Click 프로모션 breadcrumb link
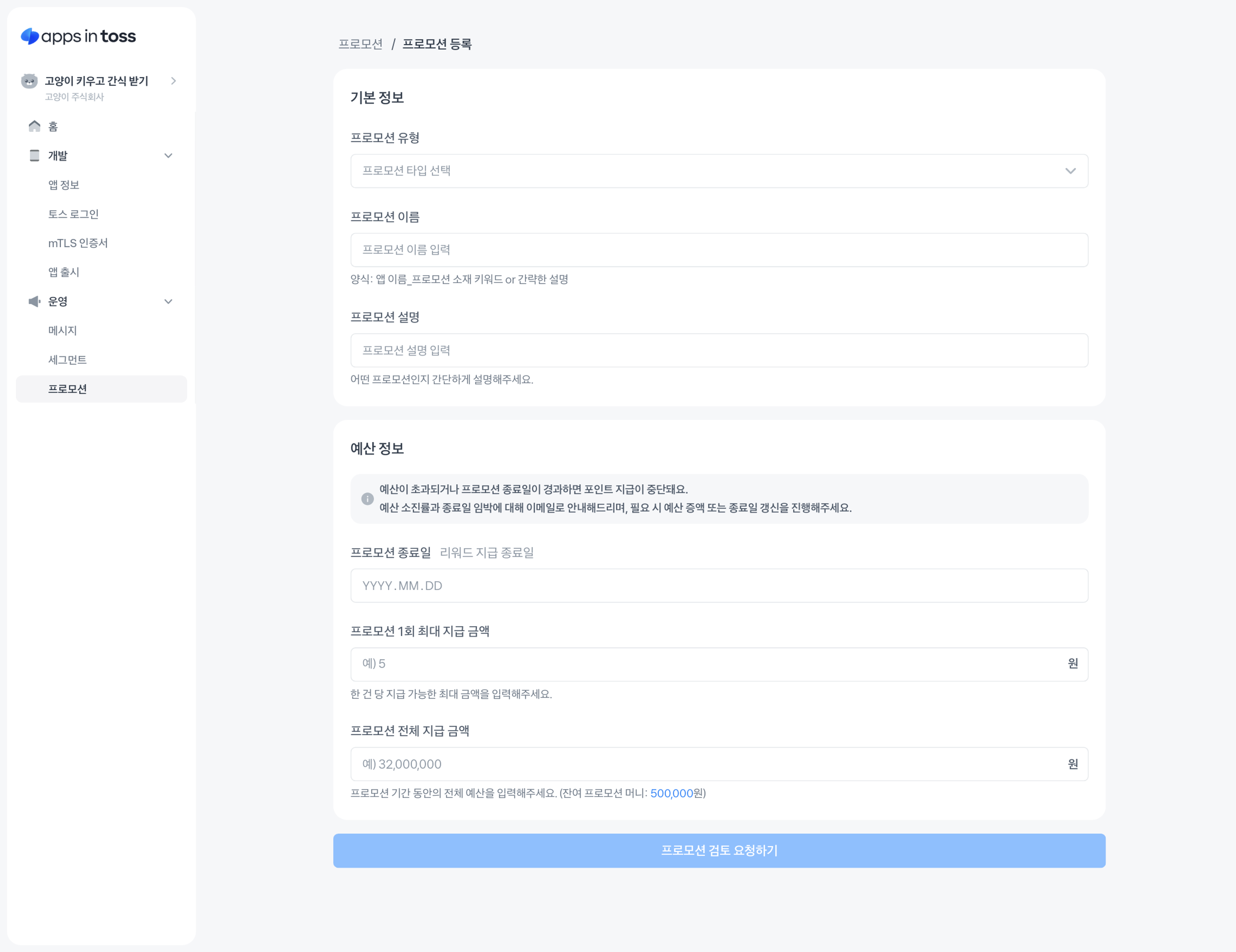The width and height of the screenshot is (1236, 952). [x=360, y=44]
